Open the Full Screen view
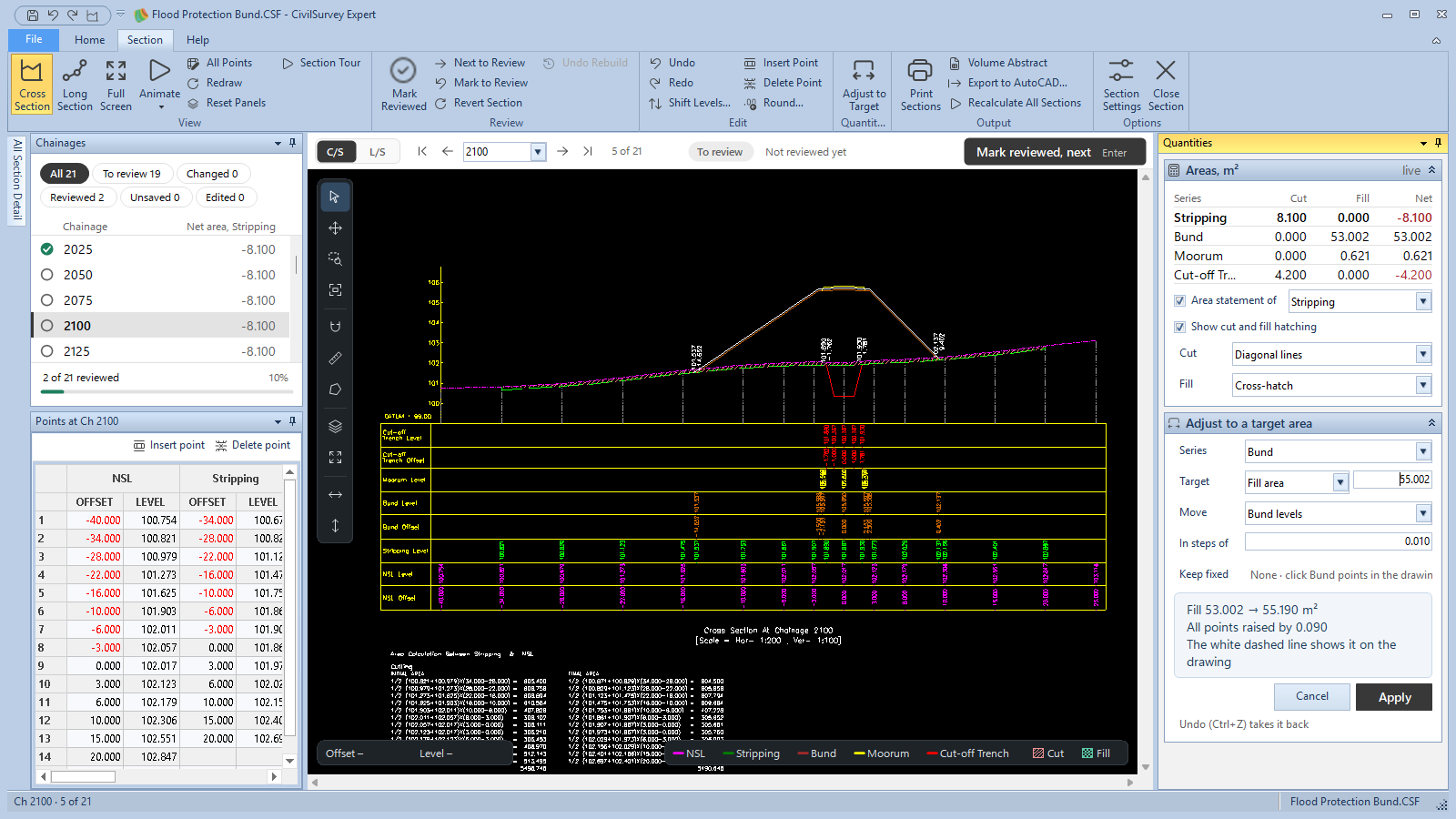 tap(116, 71)
